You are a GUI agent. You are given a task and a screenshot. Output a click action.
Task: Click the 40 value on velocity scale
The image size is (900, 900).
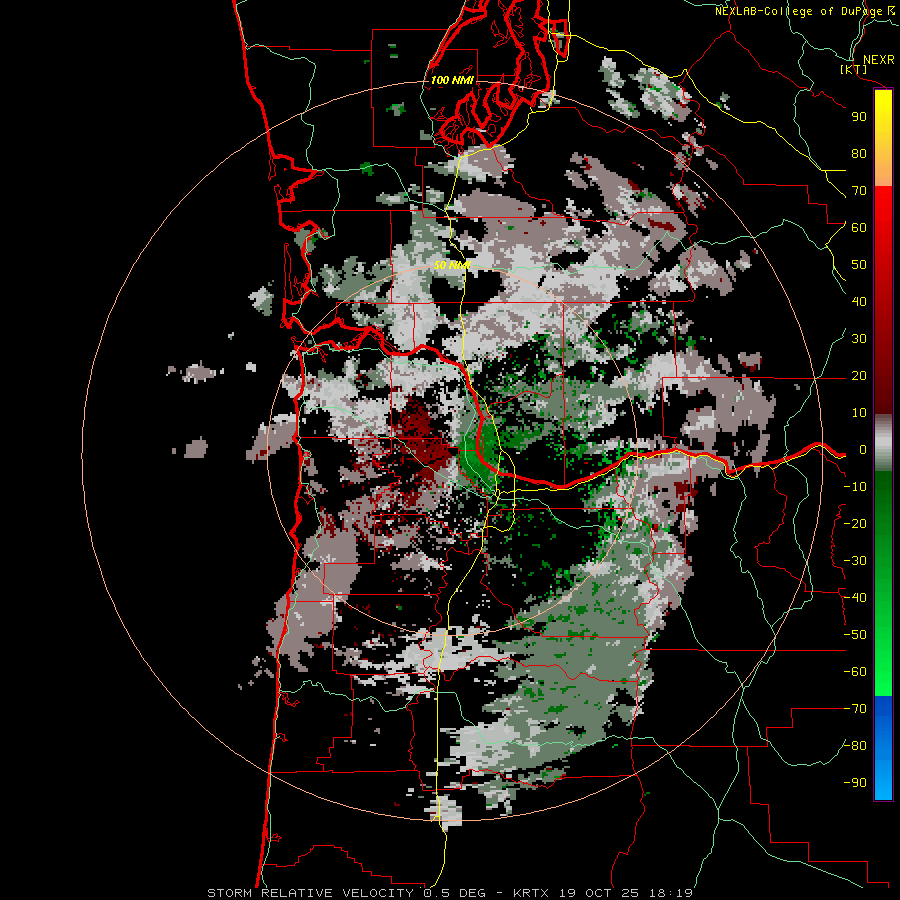pyautogui.click(x=859, y=302)
